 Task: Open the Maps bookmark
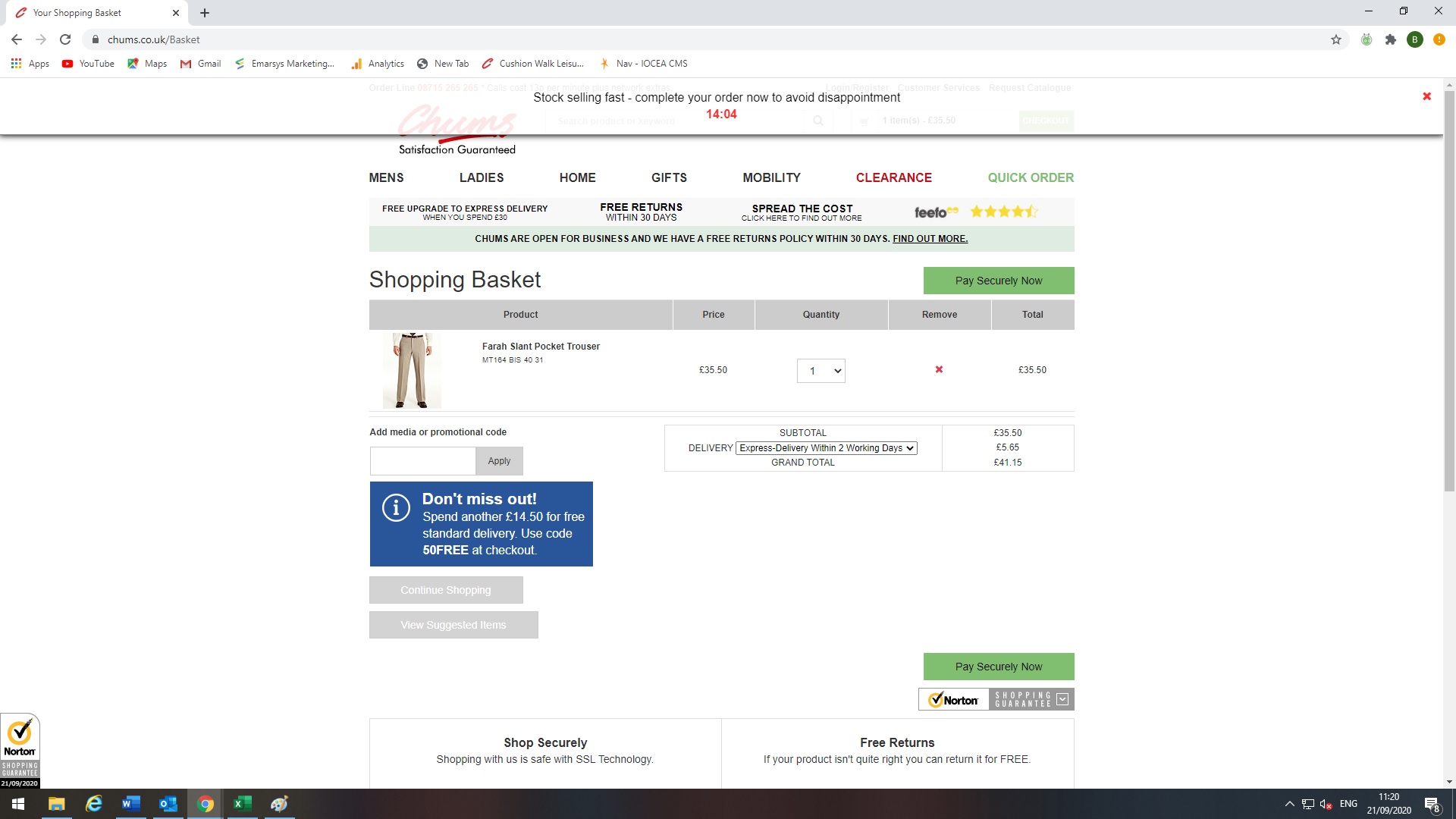[147, 64]
